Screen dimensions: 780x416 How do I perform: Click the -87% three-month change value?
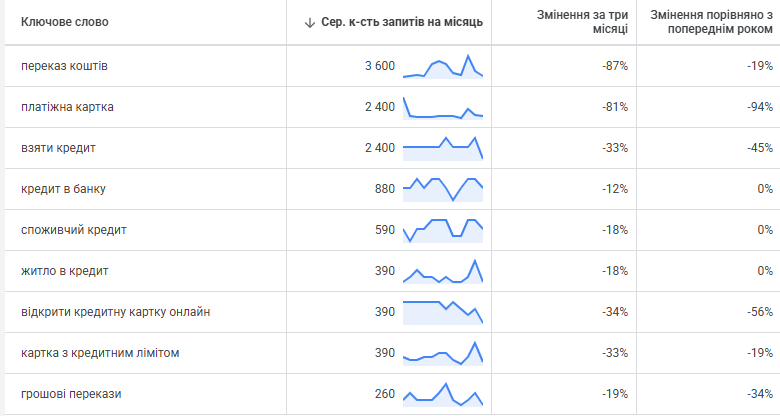coord(614,66)
